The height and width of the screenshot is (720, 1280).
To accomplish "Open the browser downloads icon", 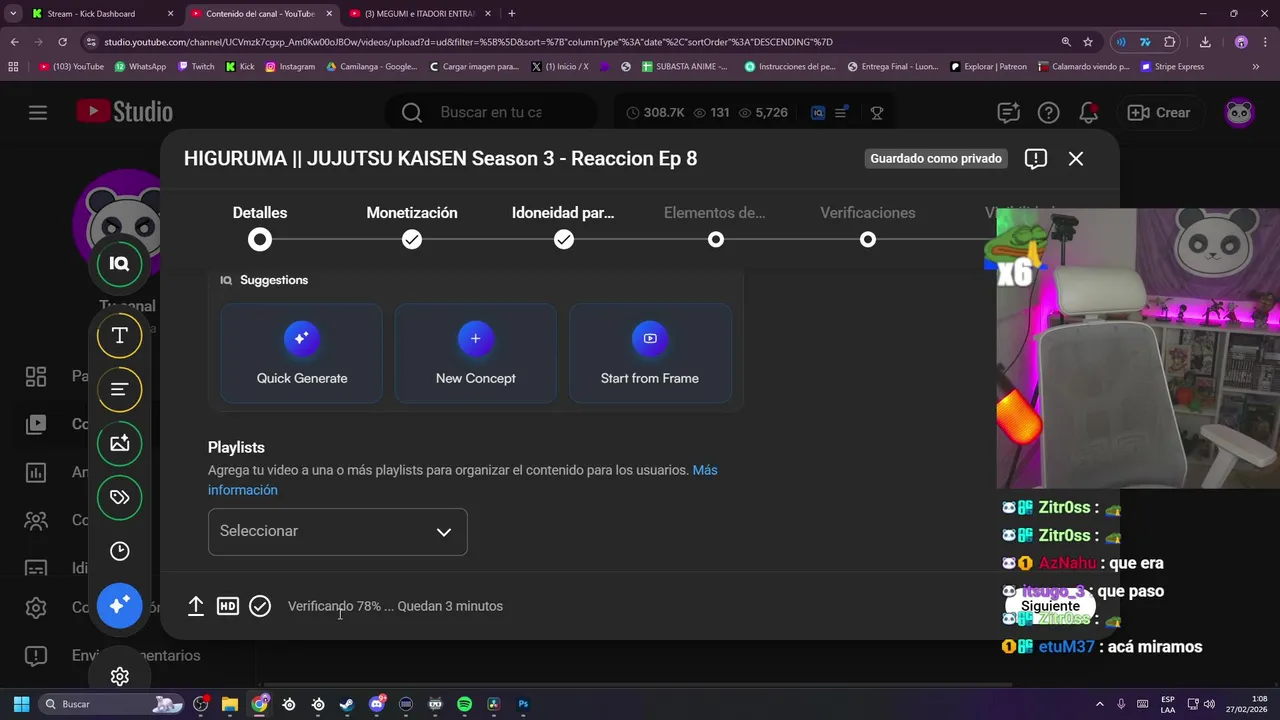I will click(x=1205, y=42).
